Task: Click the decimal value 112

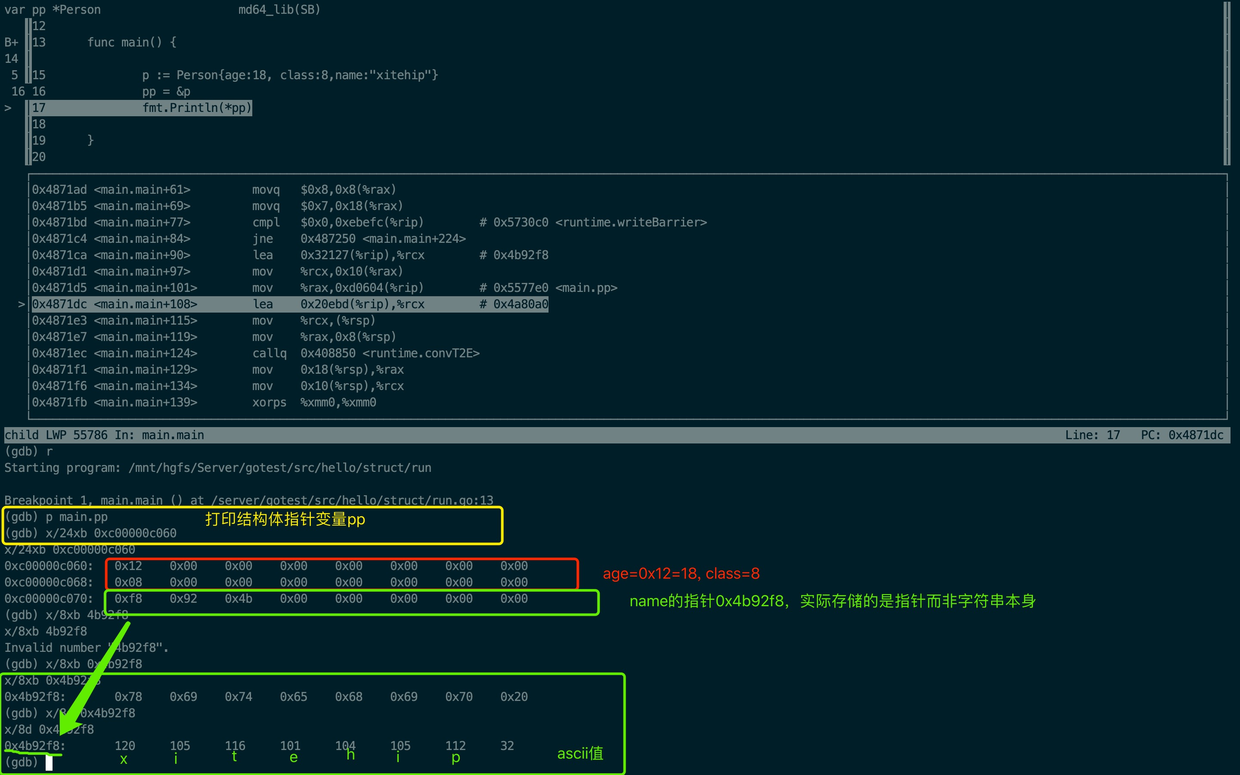Action: point(456,746)
